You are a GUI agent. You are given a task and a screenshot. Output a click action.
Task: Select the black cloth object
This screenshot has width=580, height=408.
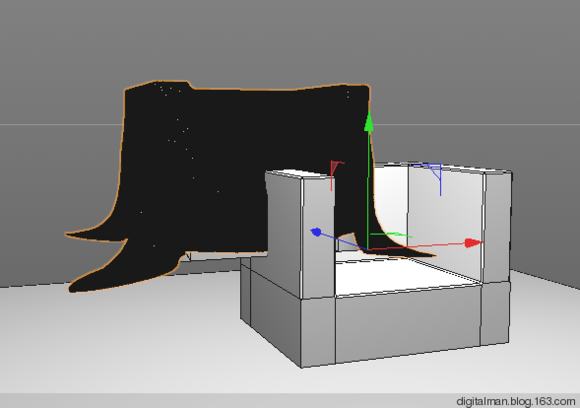click(x=222, y=166)
